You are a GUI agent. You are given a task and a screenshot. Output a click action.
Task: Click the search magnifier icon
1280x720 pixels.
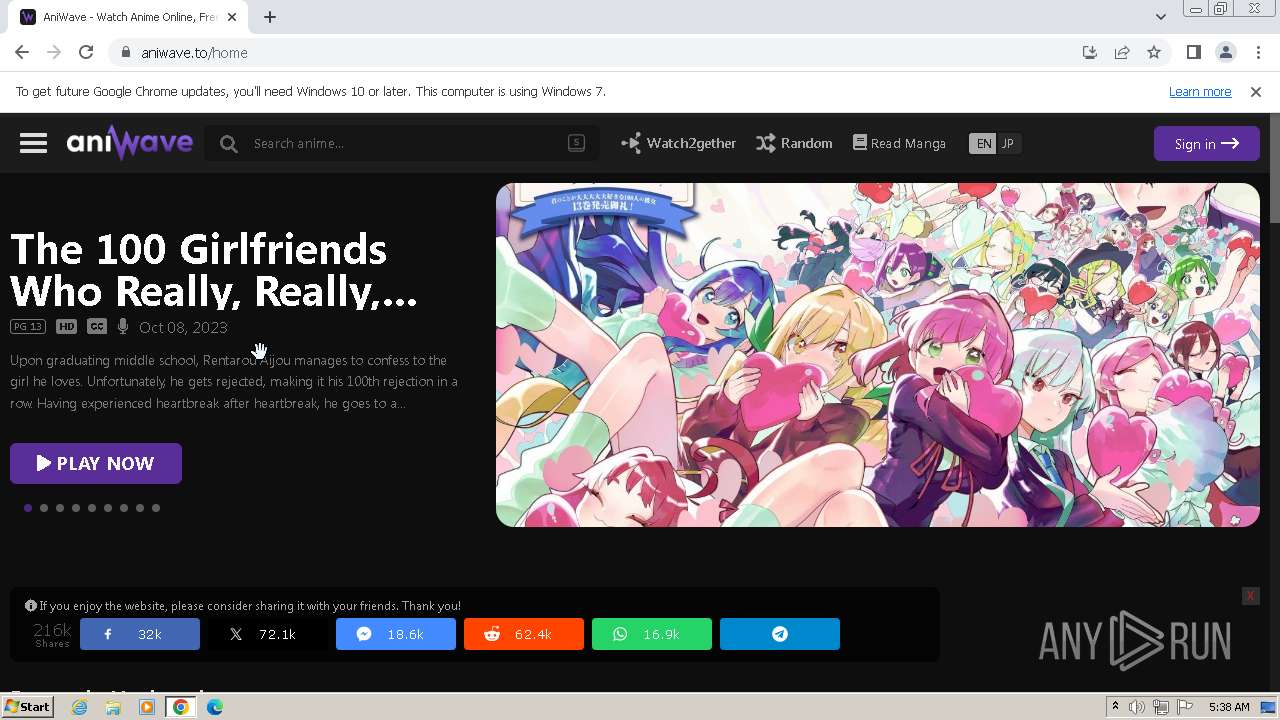coord(229,144)
